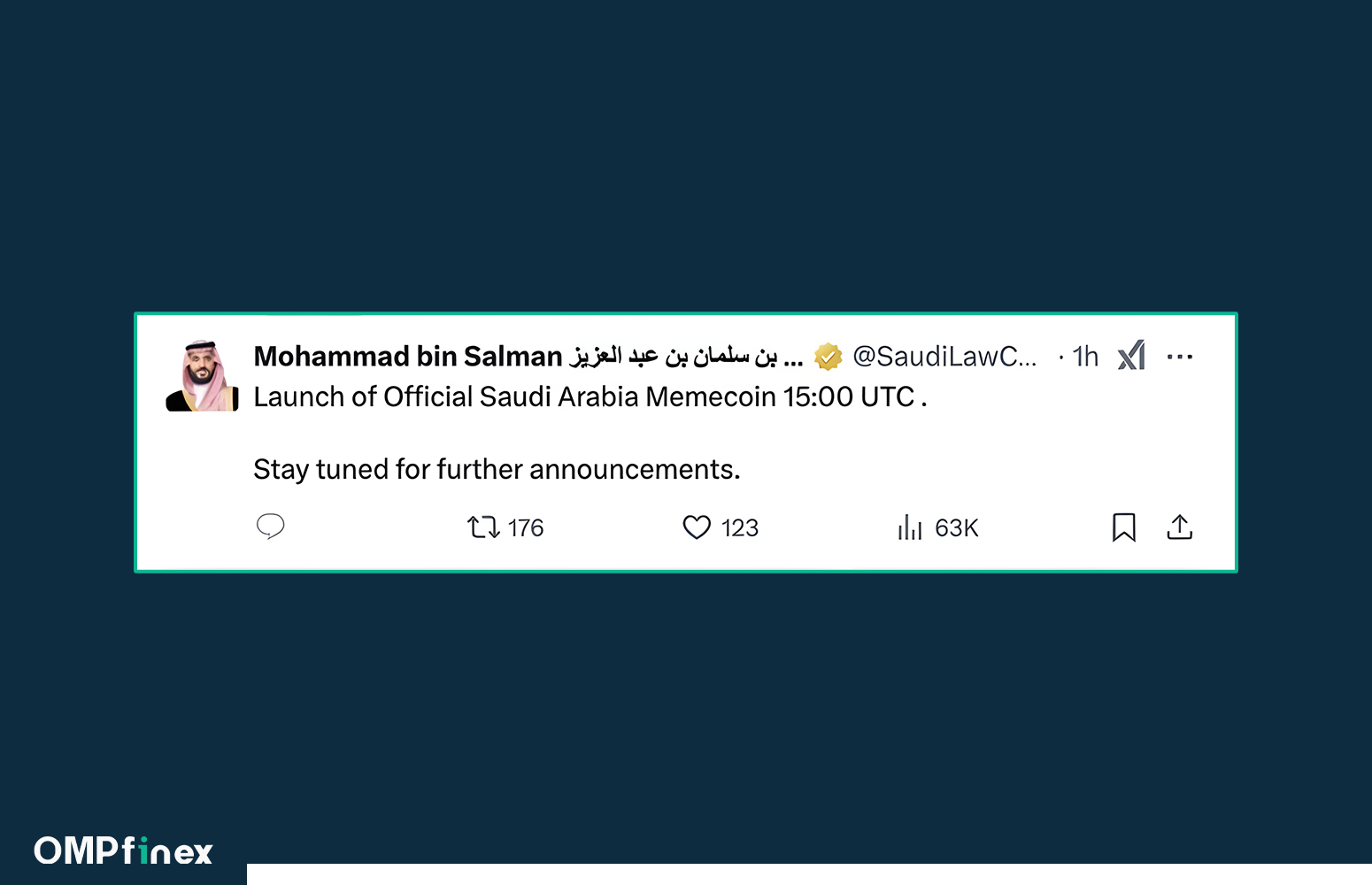Click the "1h" tweet timestamp
Viewport: 1372px width, 885px height.
(x=1085, y=357)
